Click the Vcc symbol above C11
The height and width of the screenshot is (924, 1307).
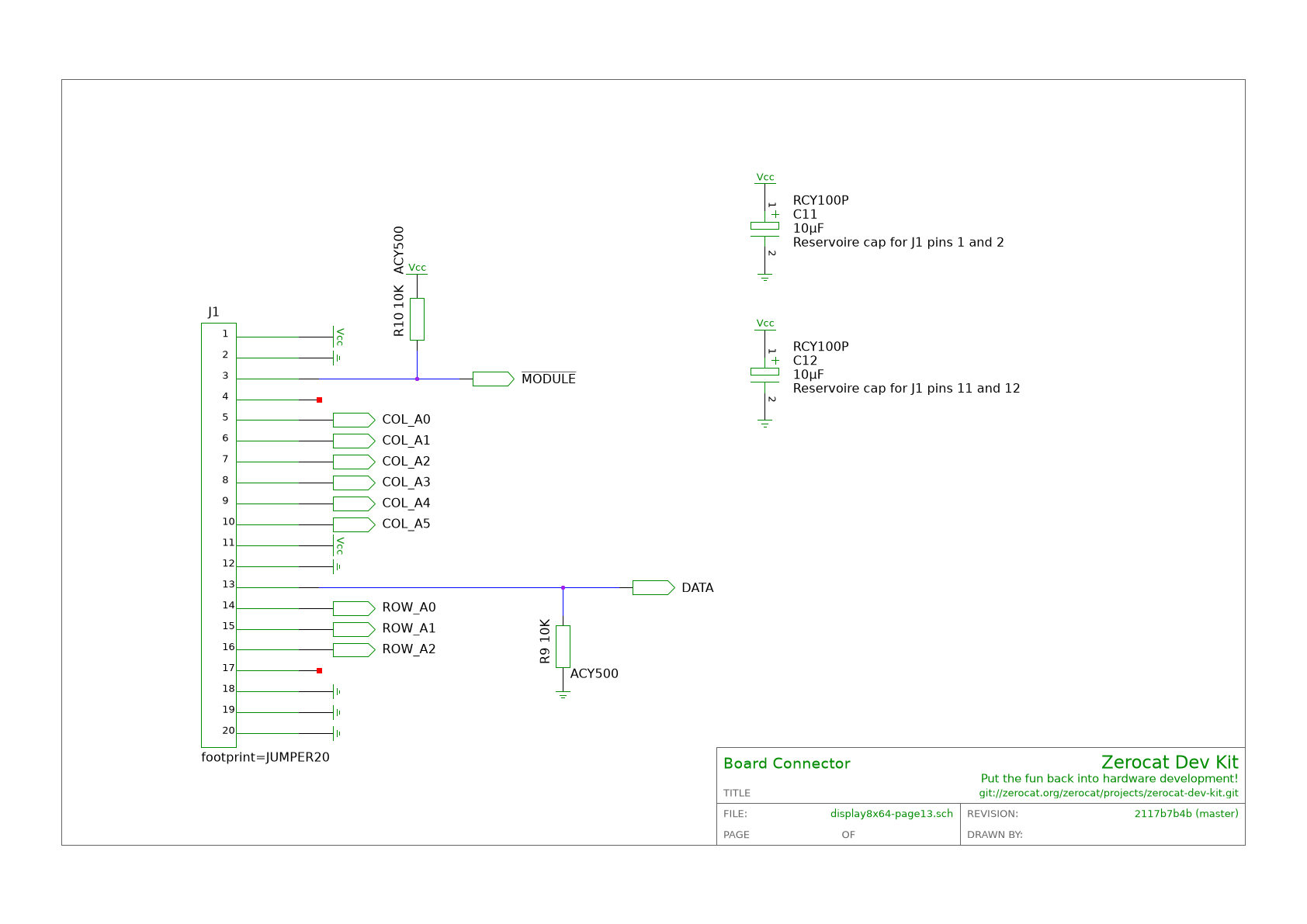tap(765, 178)
